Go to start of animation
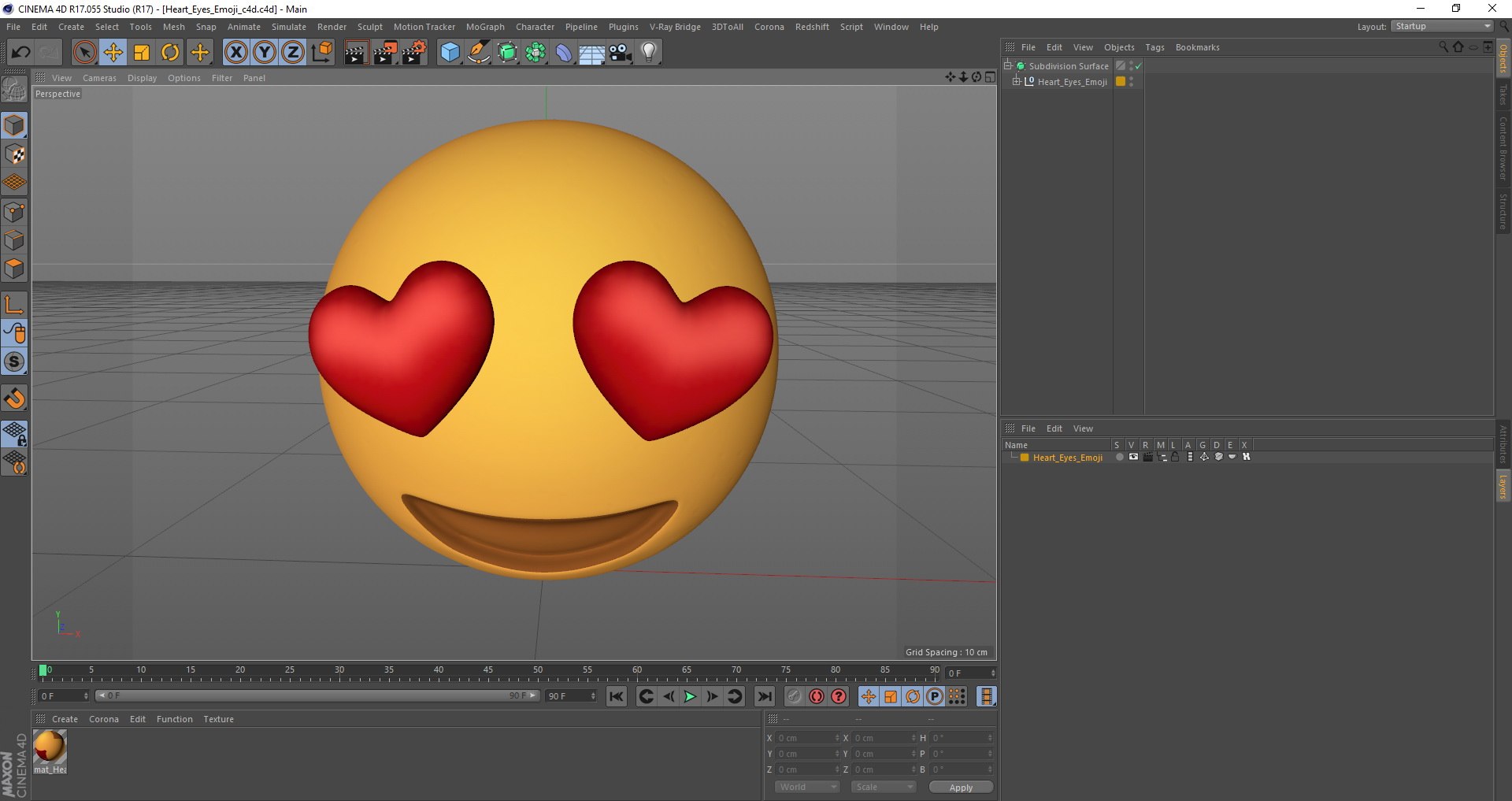The height and width of the screenshot is (801, 1512). 617,696
